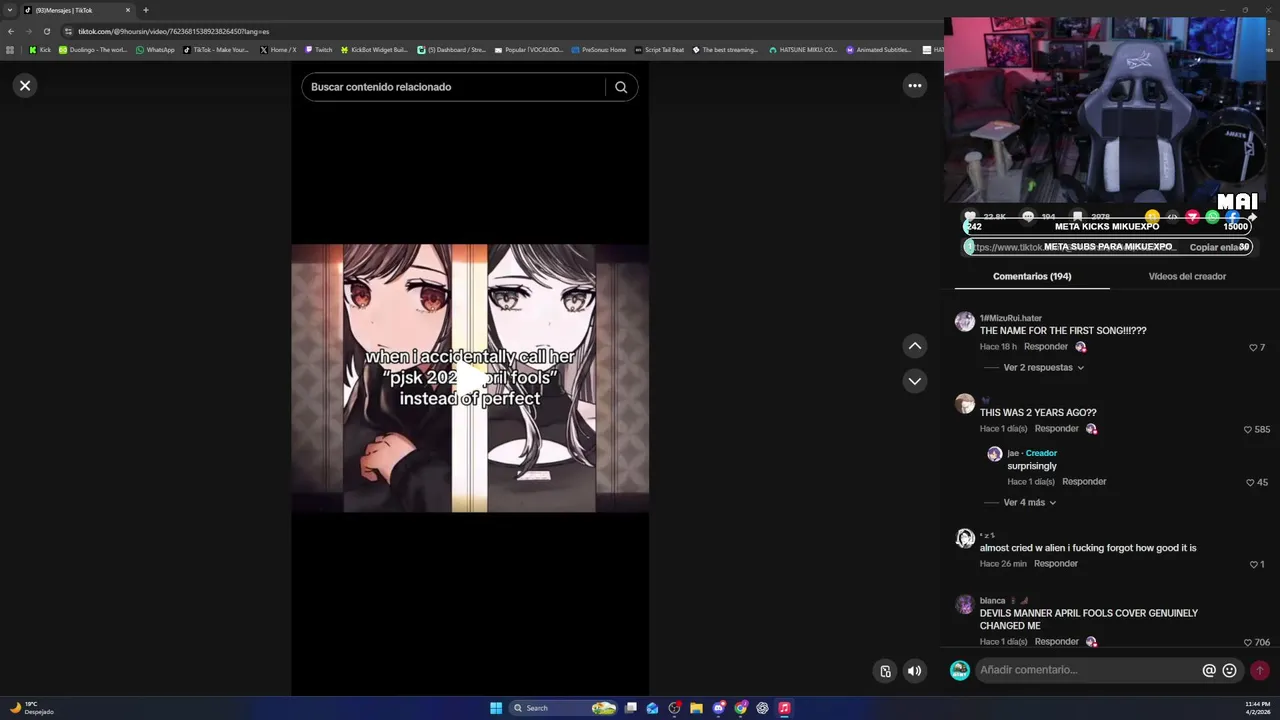Open the tab search dropdown arrow

click(10, 10)
